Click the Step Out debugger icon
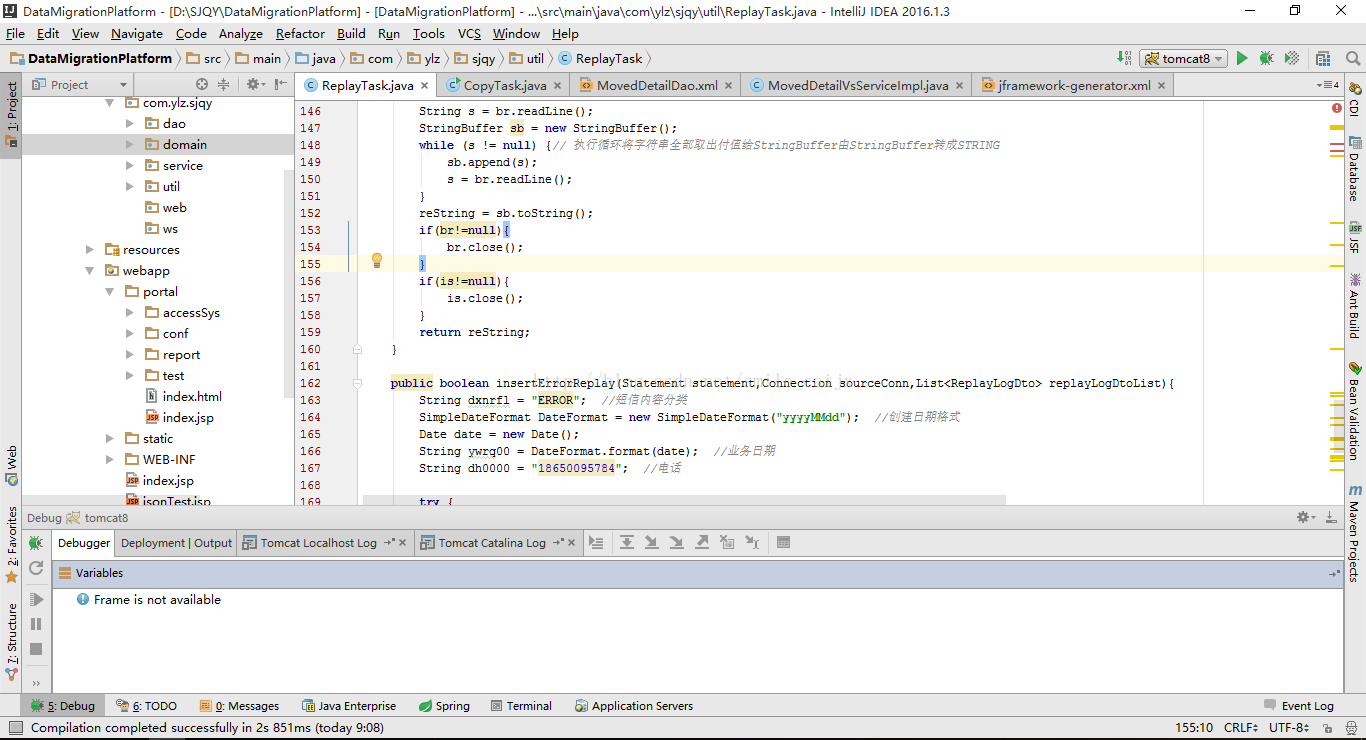1366x740 pixels. pyautogui.click(x=702, y=543)
